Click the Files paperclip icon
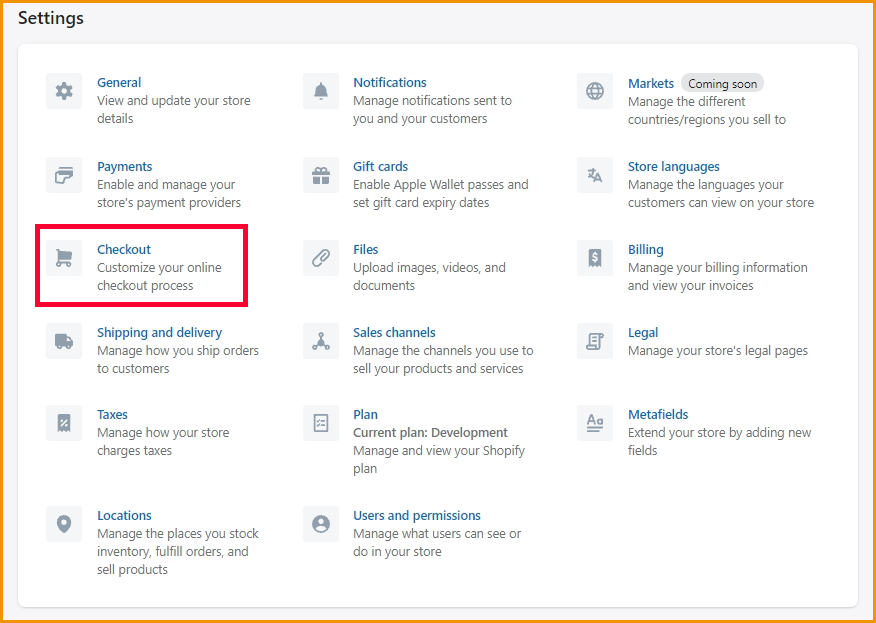Image resolution: width=876 pixels, height=623 pixels. pos(321,258)
